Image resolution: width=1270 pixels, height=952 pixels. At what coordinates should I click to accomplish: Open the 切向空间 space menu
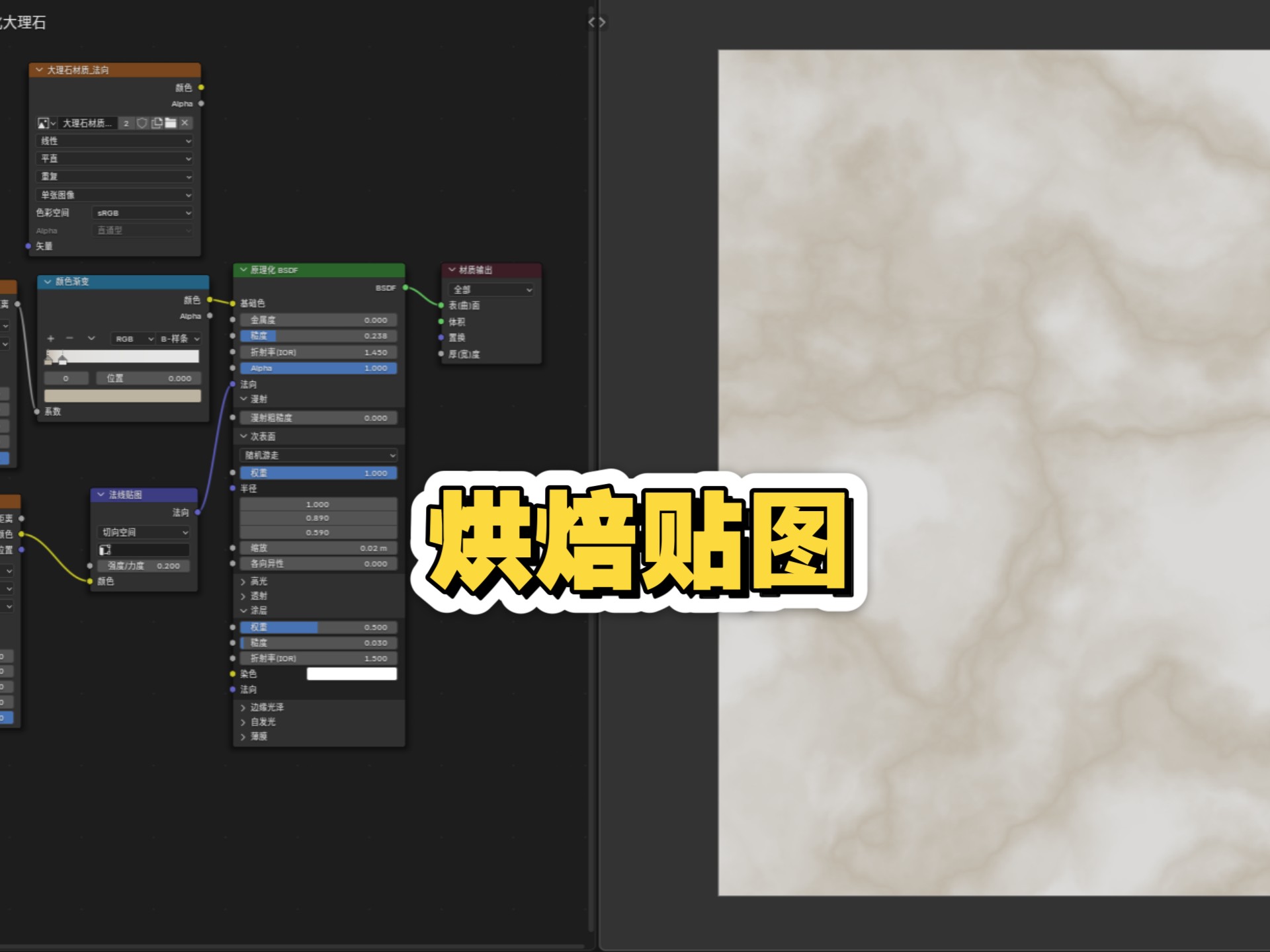tap(144, 532)
